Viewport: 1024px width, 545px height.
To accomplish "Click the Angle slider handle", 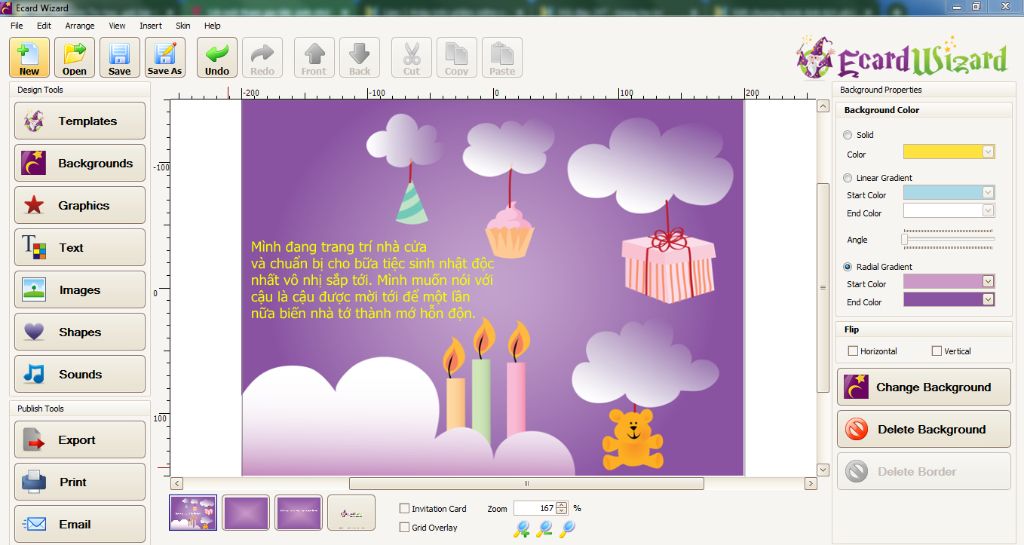I will [x=904, y=240].
